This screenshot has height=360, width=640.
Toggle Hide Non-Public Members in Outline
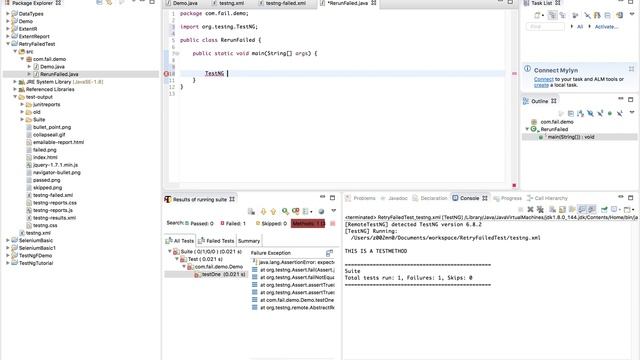coord(610,113)
